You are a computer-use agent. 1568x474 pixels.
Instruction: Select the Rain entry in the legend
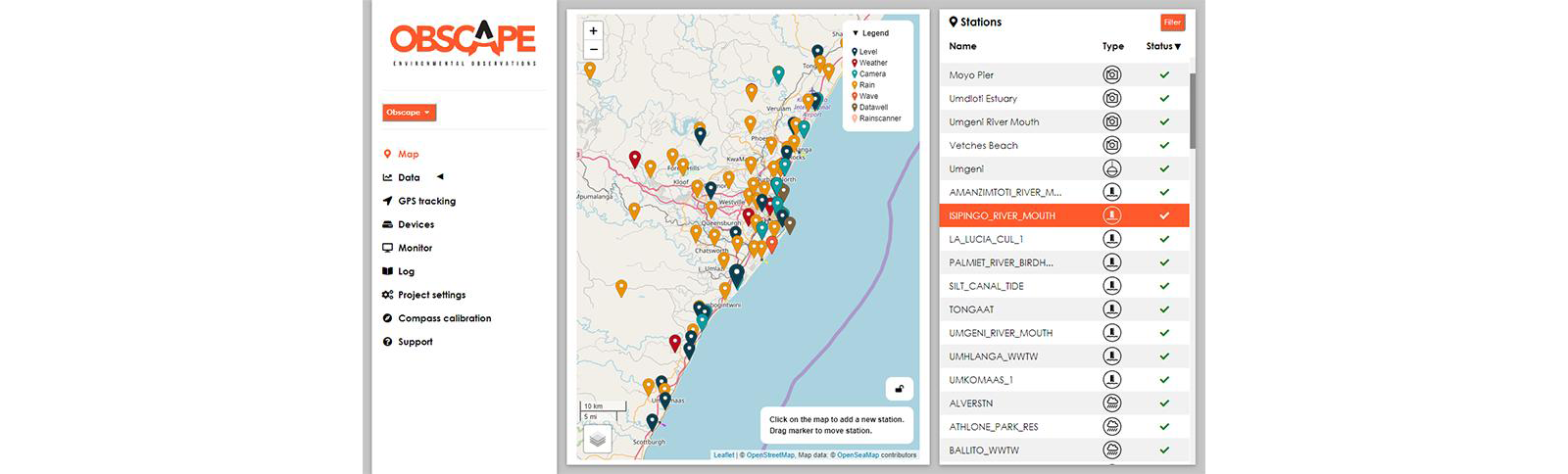point(863,85)
